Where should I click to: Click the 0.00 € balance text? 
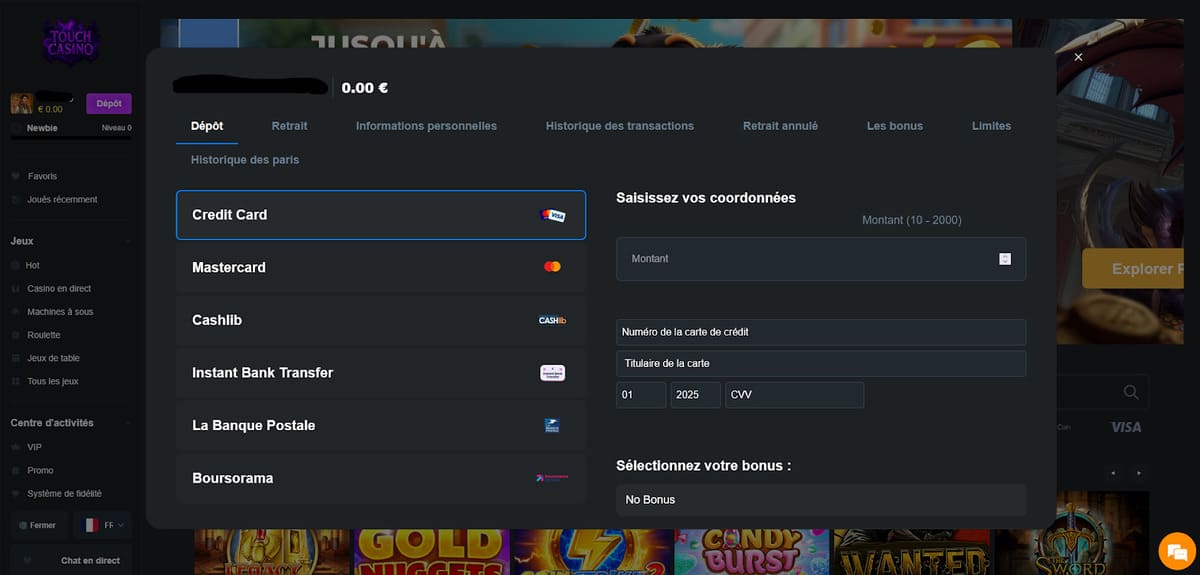click(x=365, y=88)
